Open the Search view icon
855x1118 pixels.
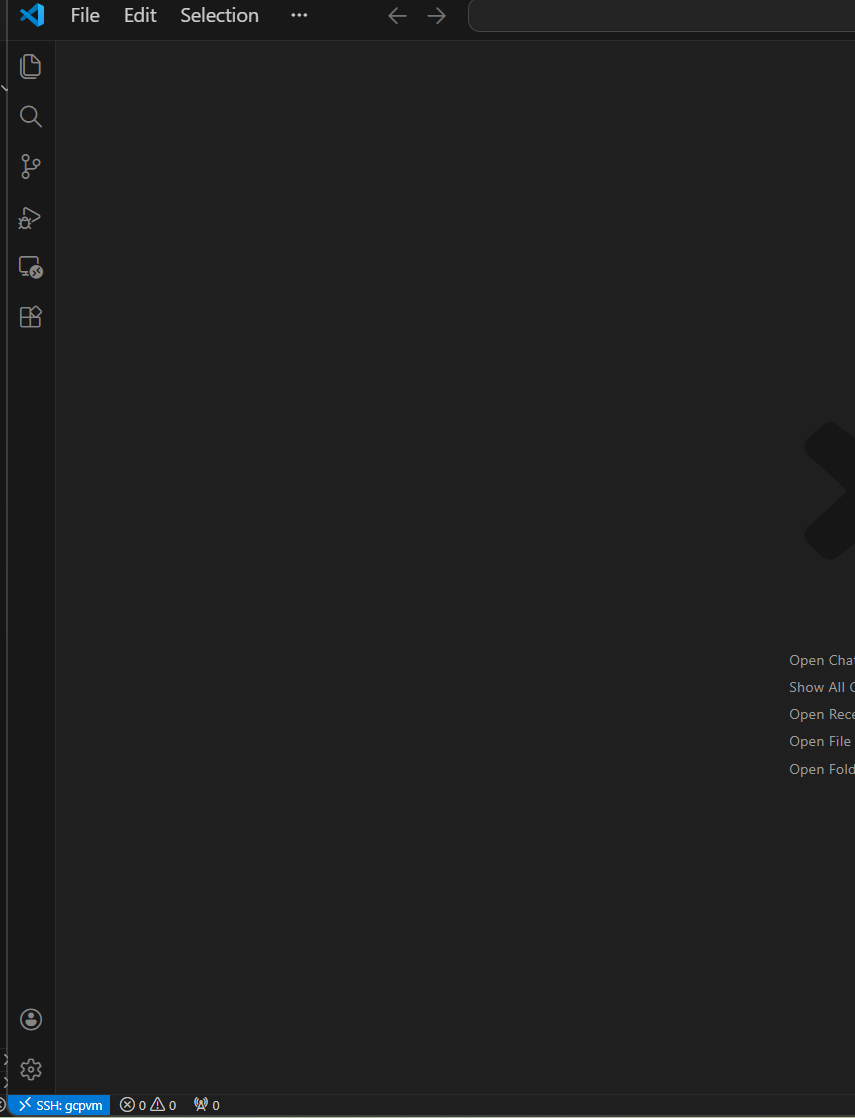31,117
